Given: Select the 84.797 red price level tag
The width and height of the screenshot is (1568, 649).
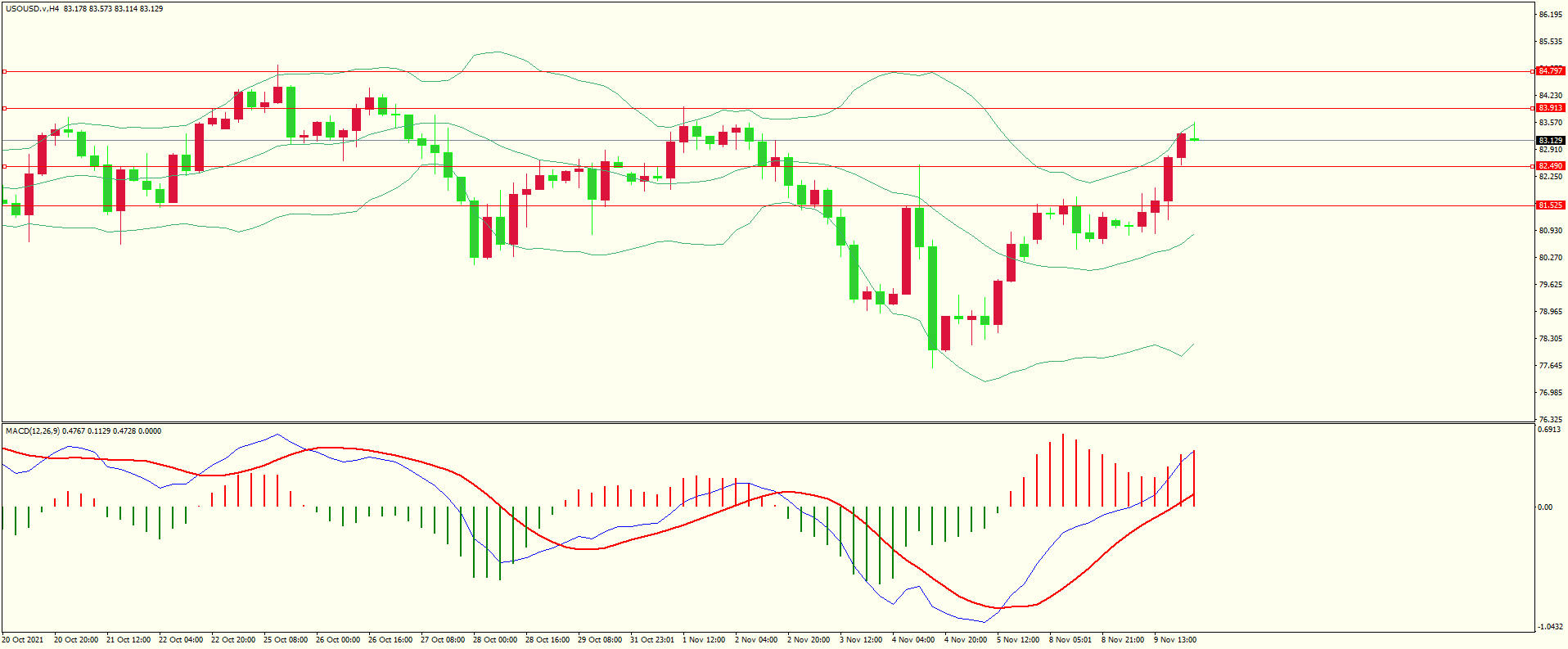Looking at the screenshot, I should (x=1550, y=71).
